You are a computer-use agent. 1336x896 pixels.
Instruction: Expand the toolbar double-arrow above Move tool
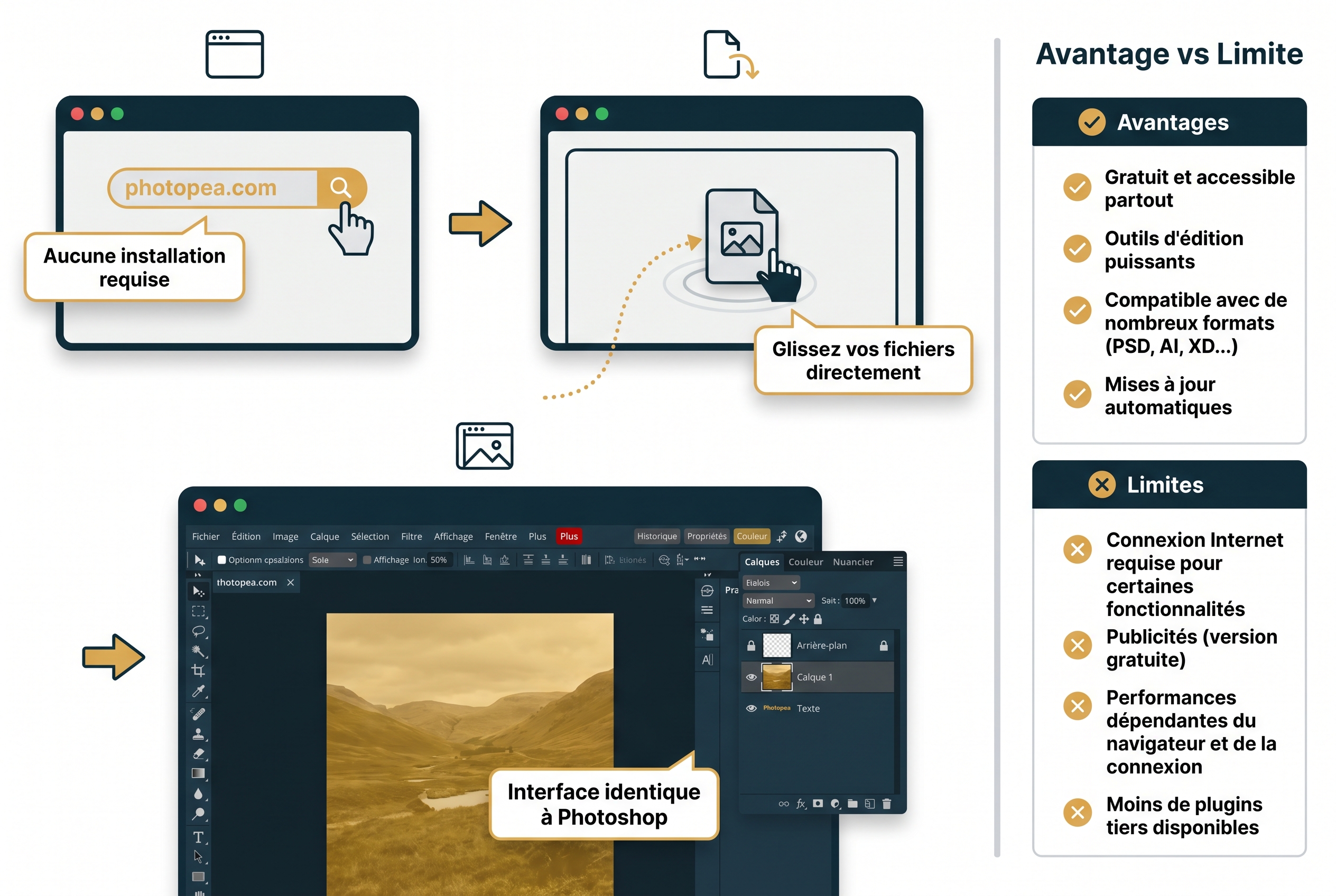coord(198,575)
